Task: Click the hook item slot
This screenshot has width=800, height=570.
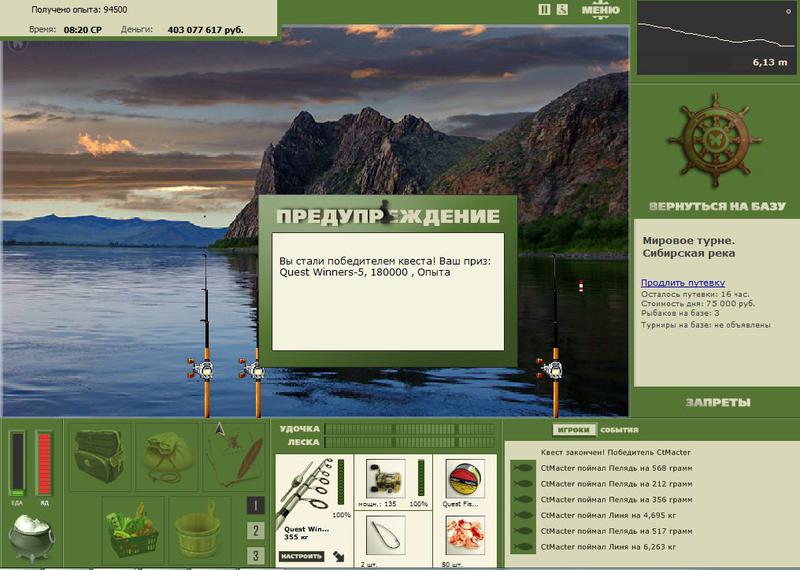Action: 386,535
